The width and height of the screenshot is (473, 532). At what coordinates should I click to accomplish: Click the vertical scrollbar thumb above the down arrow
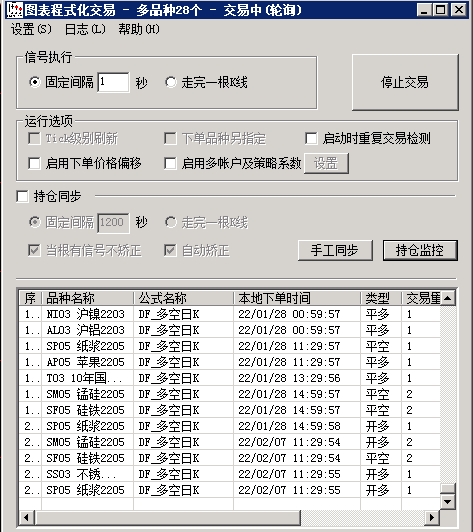coord(448,489)
